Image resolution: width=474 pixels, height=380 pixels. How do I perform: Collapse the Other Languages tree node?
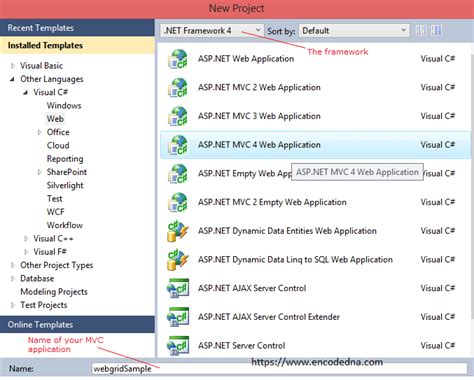coord(13,79)
